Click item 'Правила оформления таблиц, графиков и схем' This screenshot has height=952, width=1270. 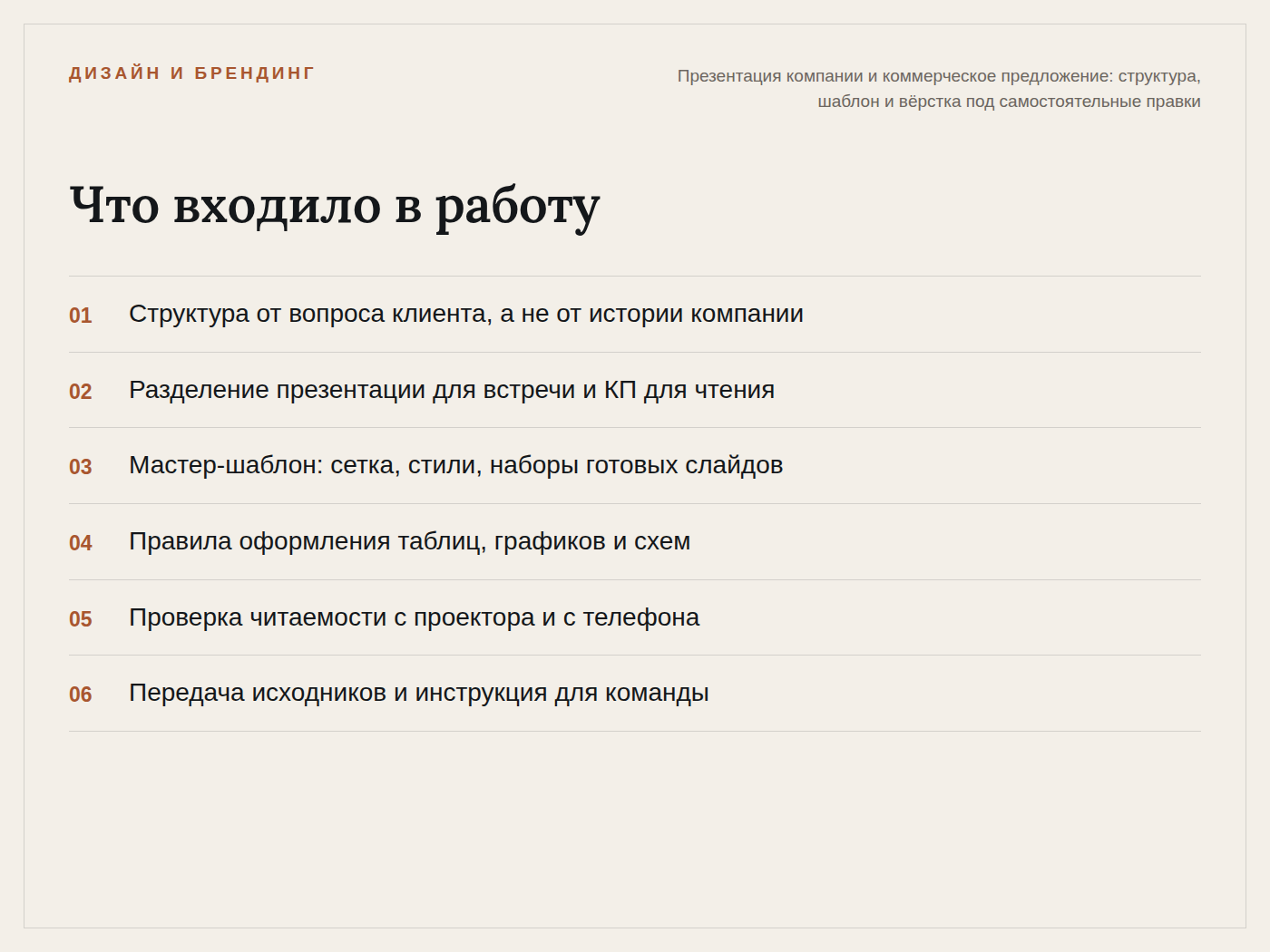click(409, 541)
